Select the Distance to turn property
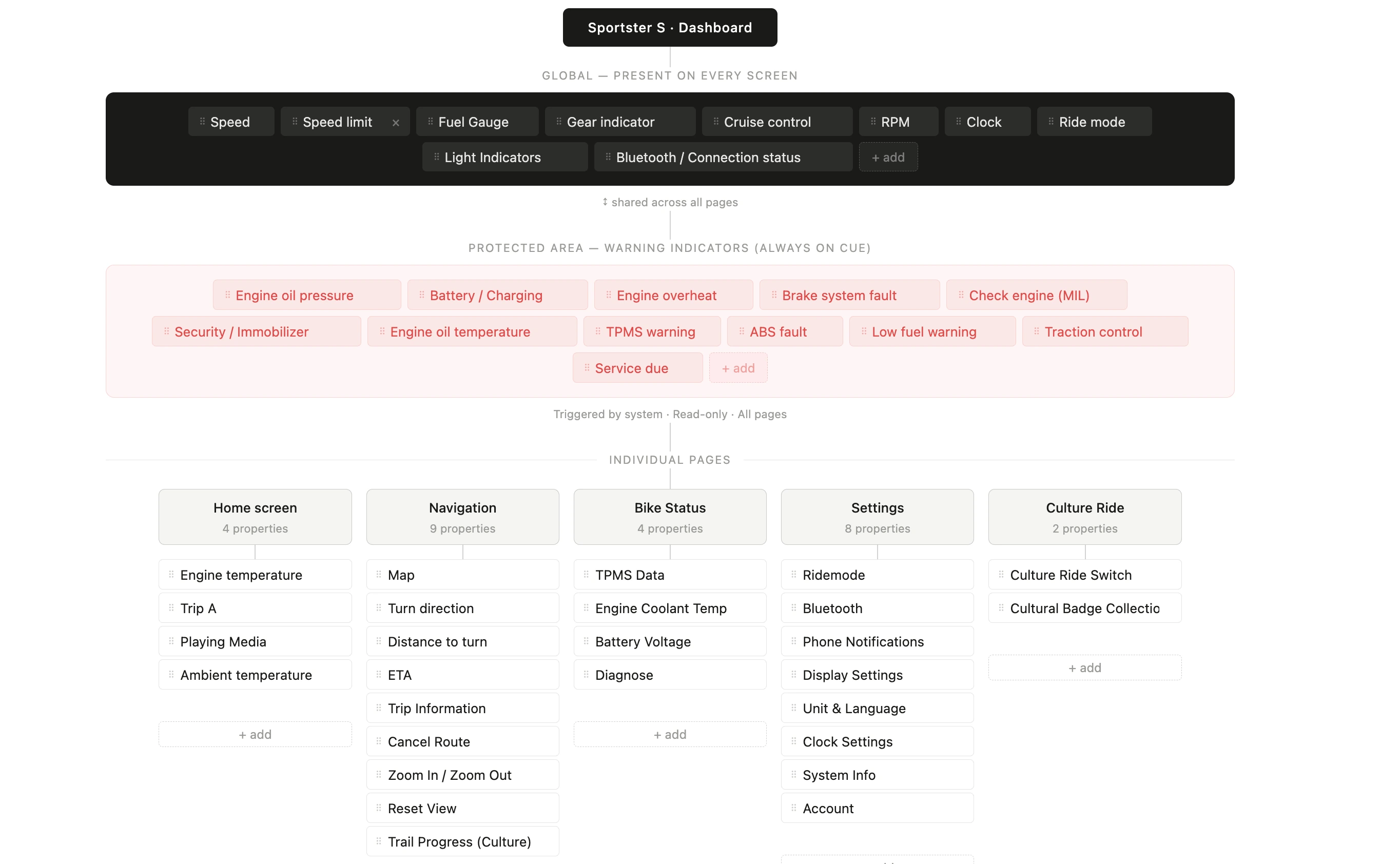Screen dimensions: 1400x864 pos(462,641)
